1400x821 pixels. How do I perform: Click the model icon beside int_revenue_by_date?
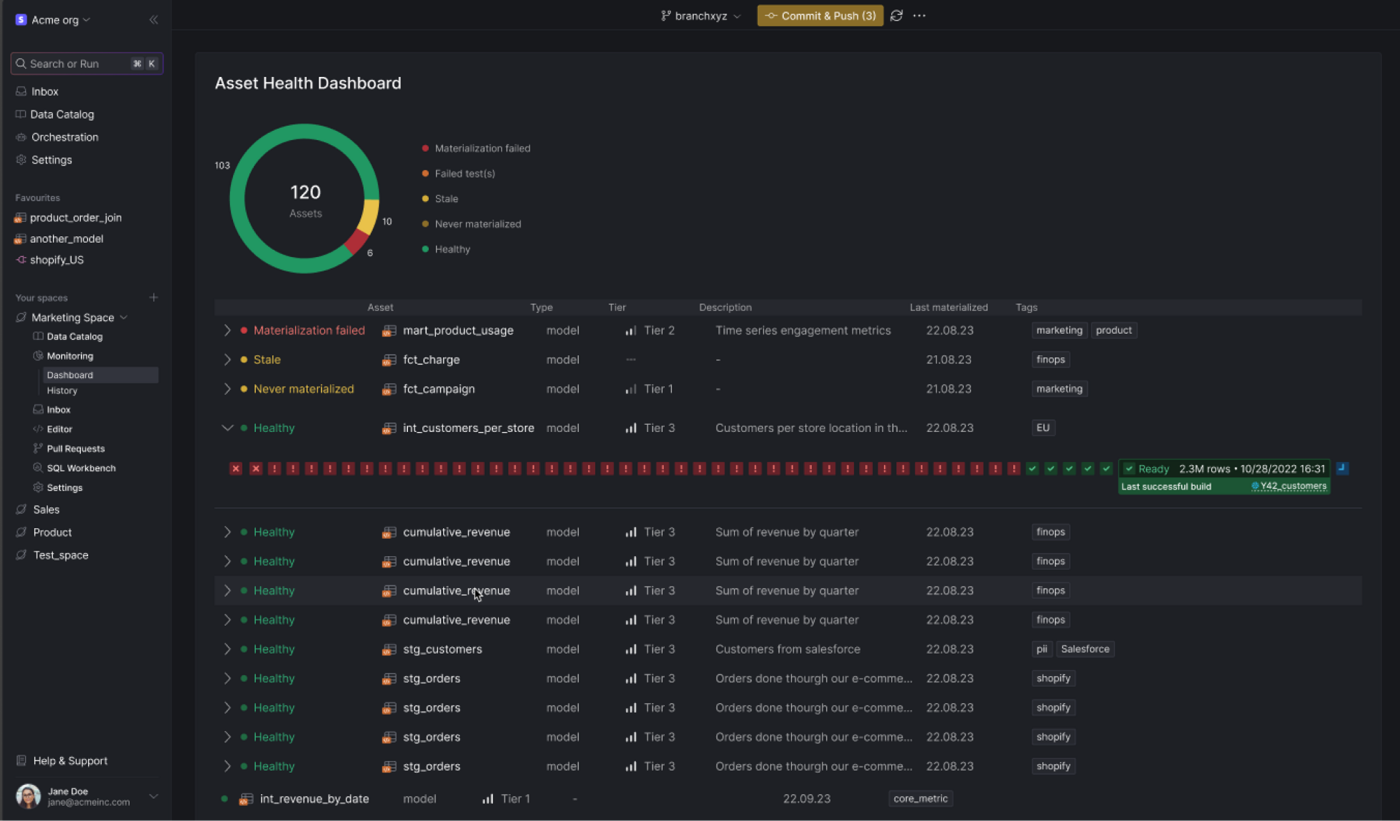coord(246,799)
